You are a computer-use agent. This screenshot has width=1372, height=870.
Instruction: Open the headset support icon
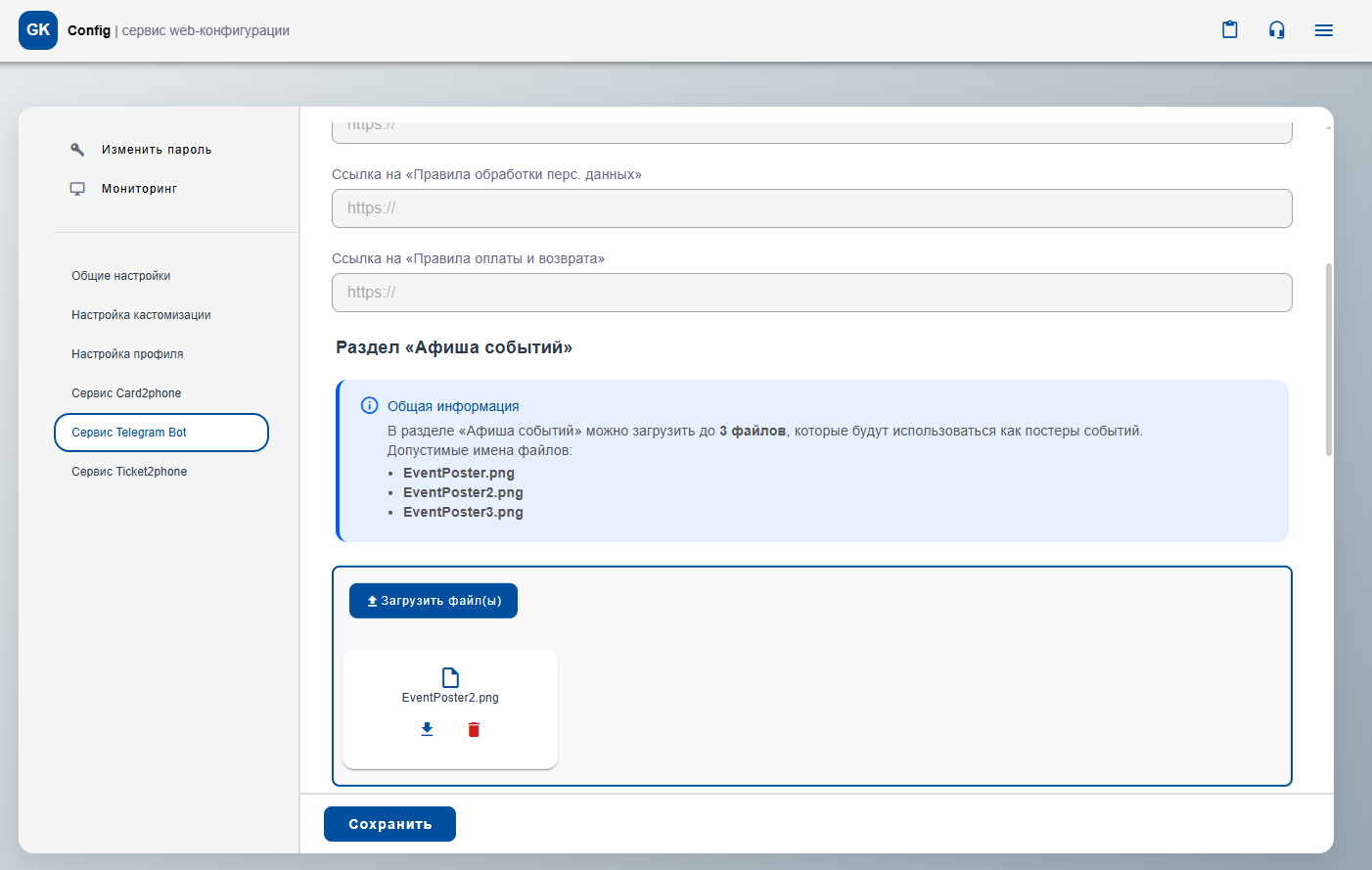1277,30
